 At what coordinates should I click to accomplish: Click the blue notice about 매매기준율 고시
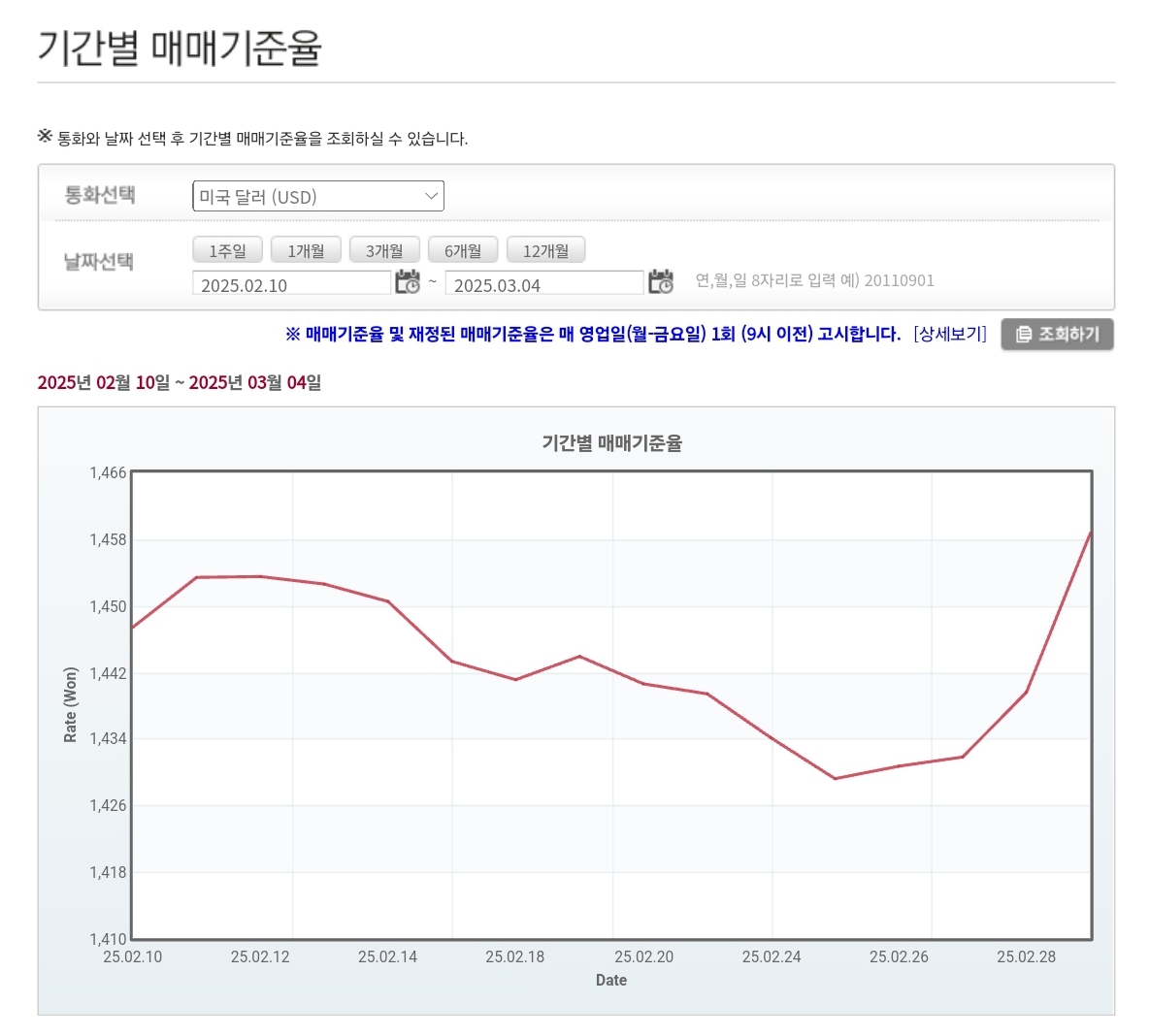pyautogui.click(x=593, y=335)
